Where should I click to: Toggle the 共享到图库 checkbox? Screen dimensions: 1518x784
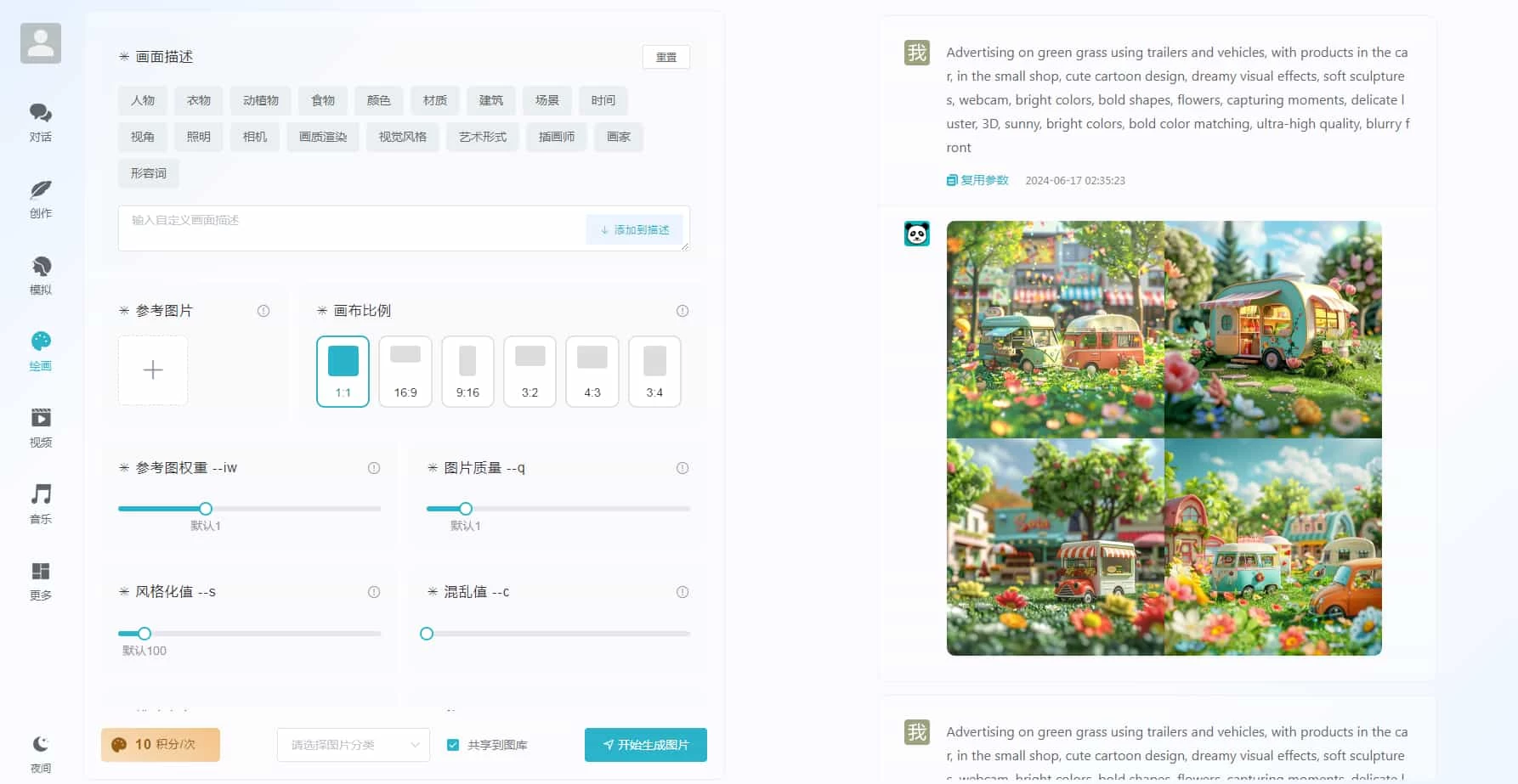453,744
